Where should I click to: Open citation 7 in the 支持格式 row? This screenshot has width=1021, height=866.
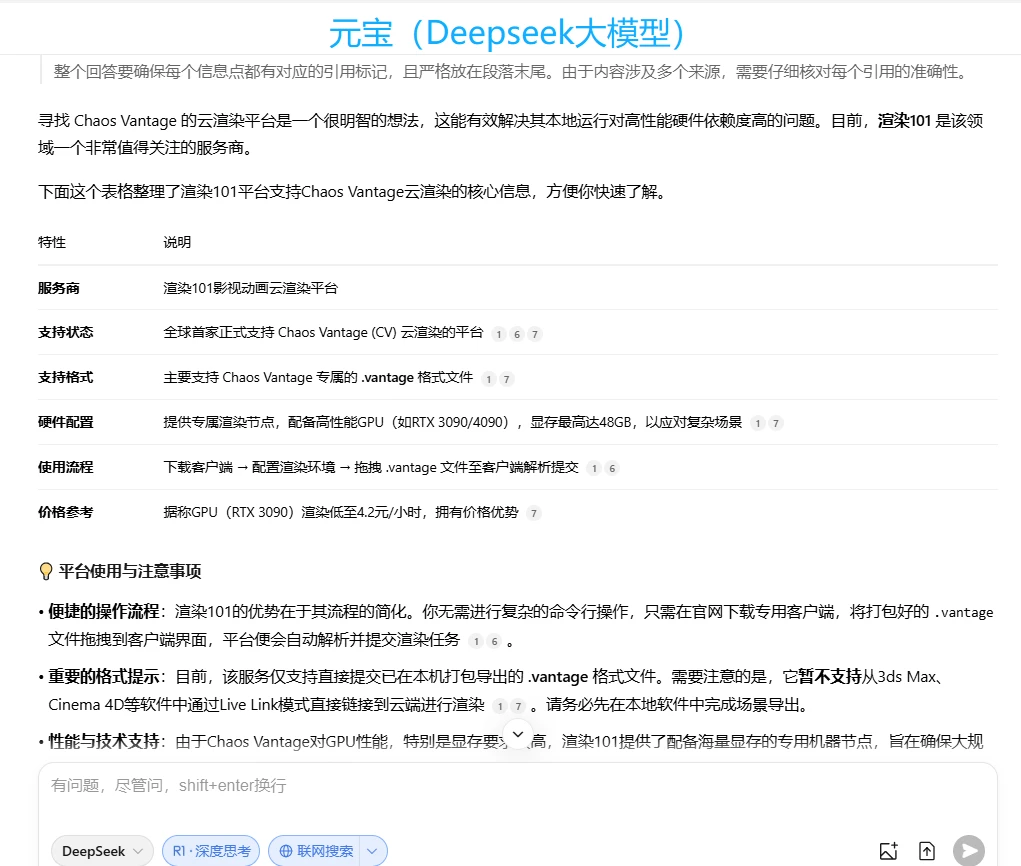507,379
